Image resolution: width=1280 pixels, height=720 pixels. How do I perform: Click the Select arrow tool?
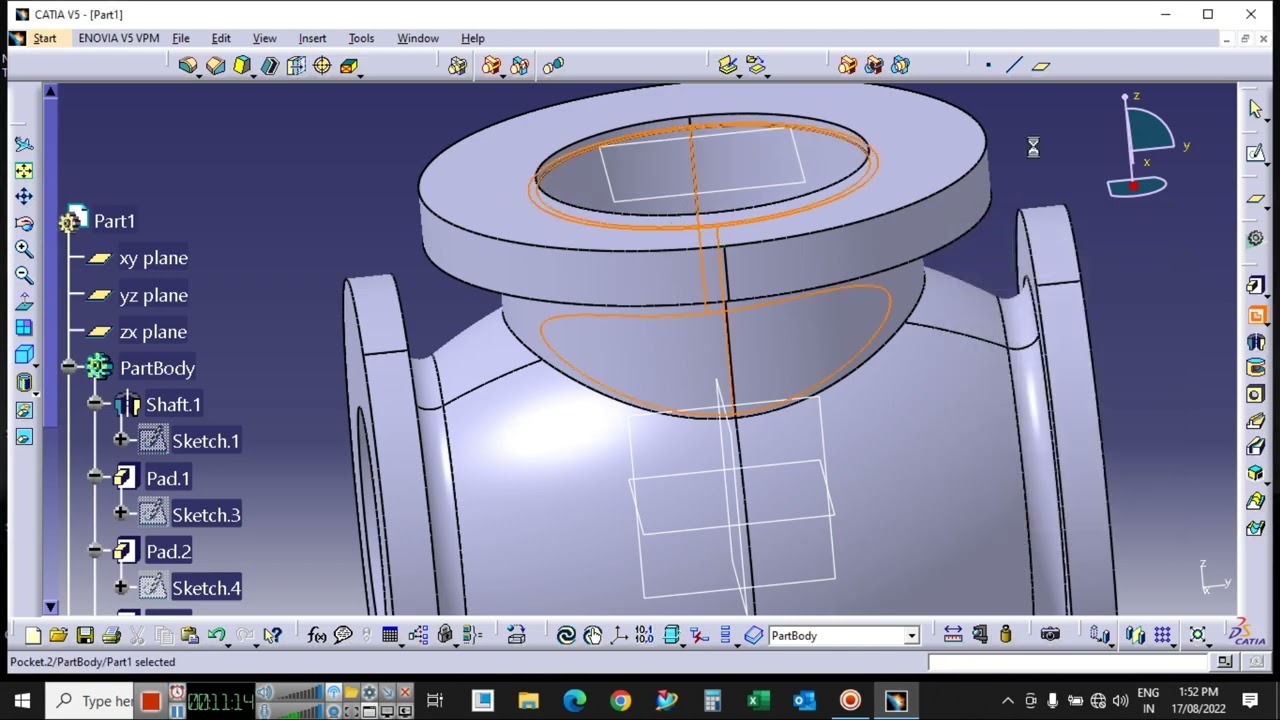coord(1256,109)
